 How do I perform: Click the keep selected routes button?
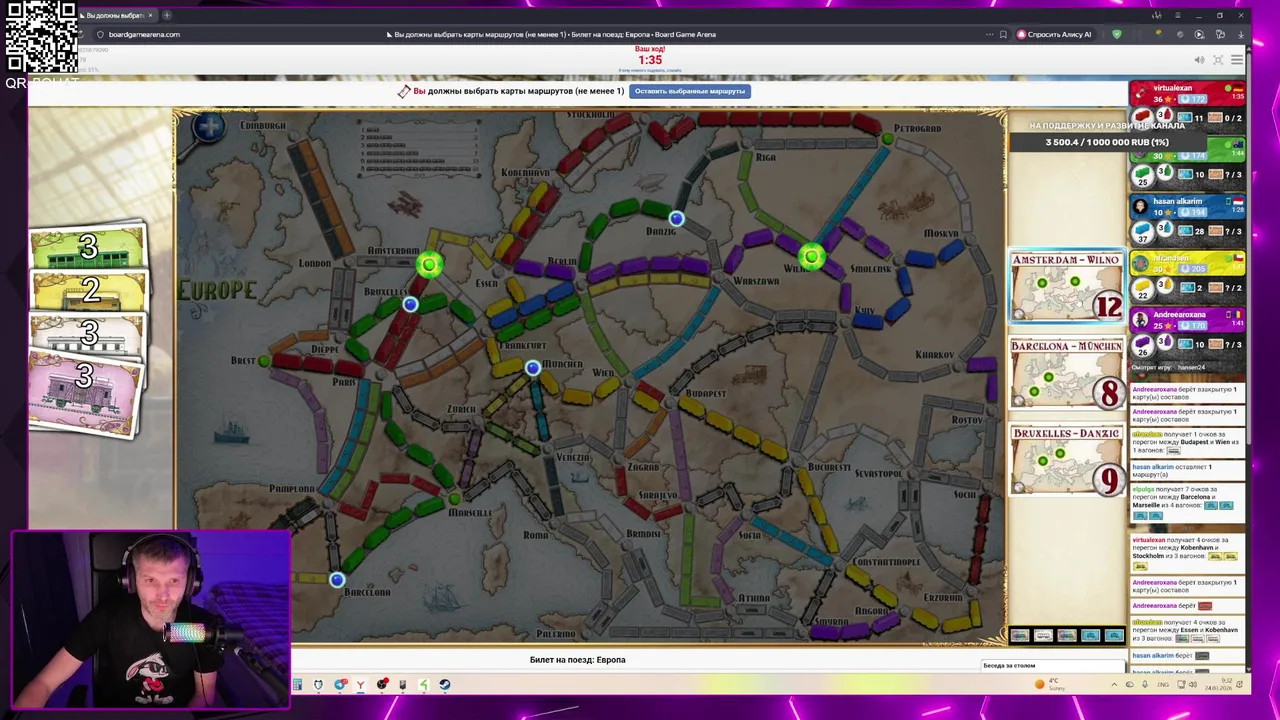690,91
